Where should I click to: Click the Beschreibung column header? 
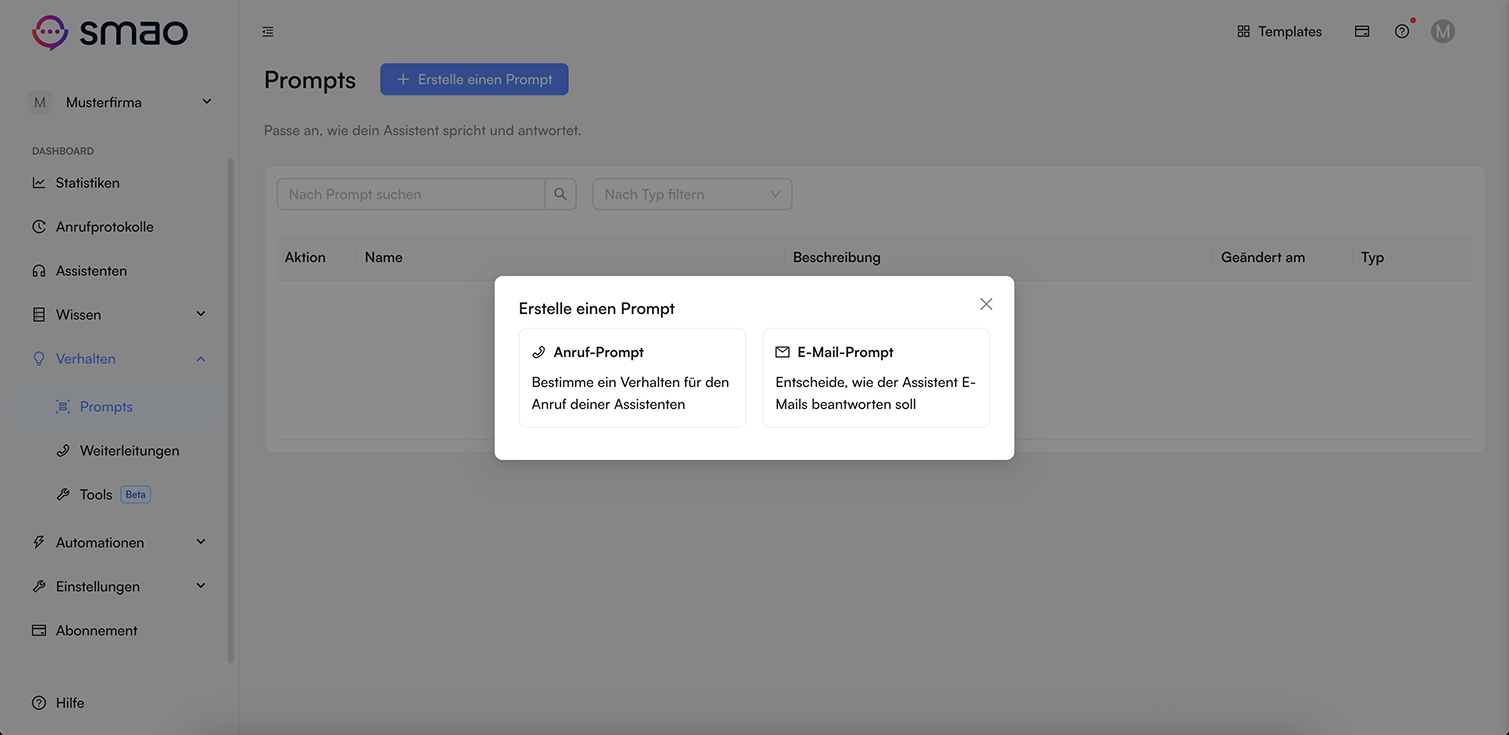point(837,257)
